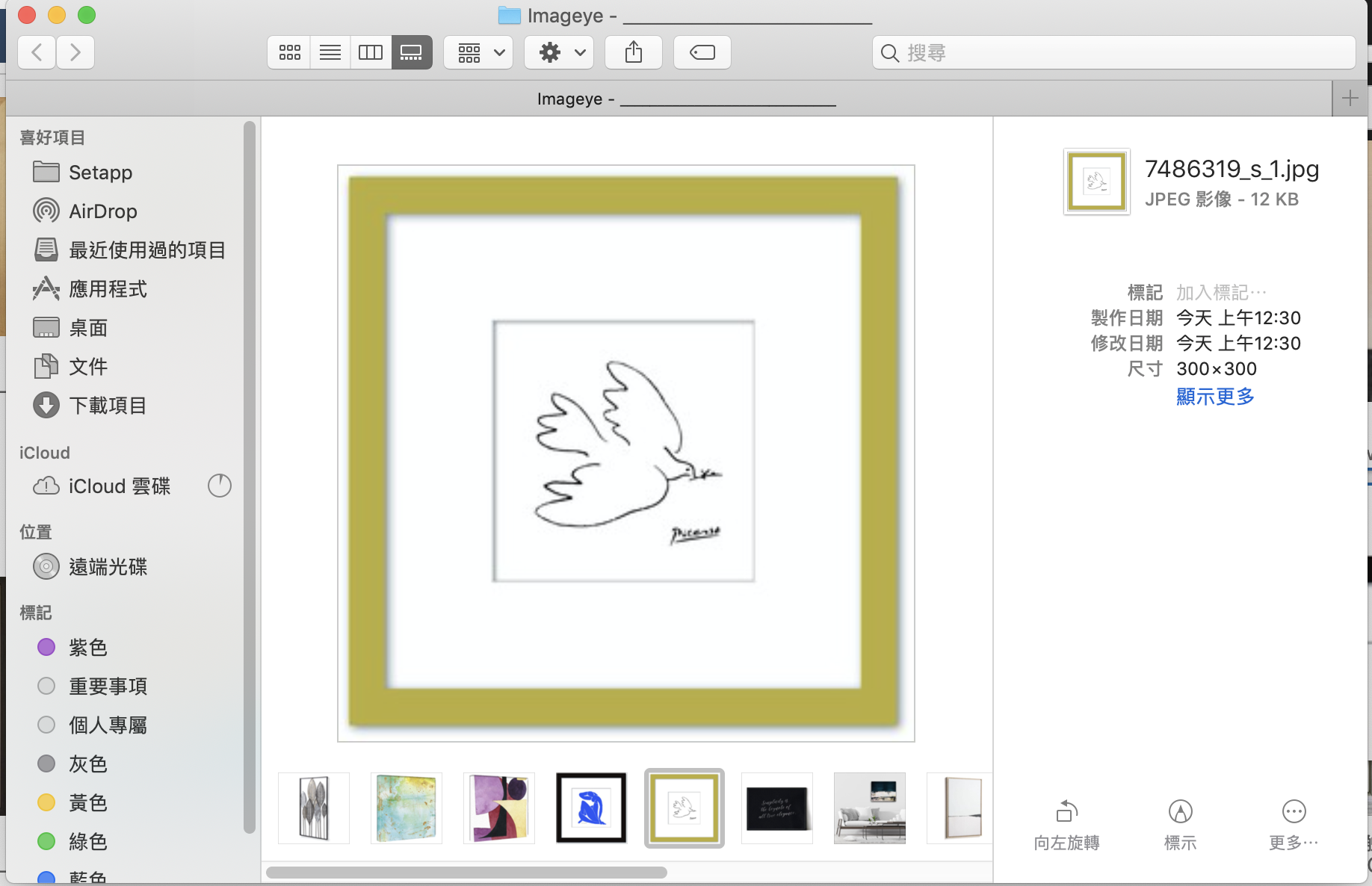Switch to column view
Image resolution: width=1372 pixels, height=886 pixels.
pos(371,52)
